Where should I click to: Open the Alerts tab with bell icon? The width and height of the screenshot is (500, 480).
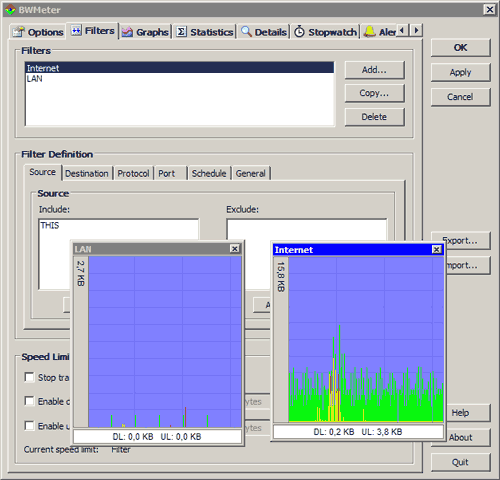tap(379, 32)
